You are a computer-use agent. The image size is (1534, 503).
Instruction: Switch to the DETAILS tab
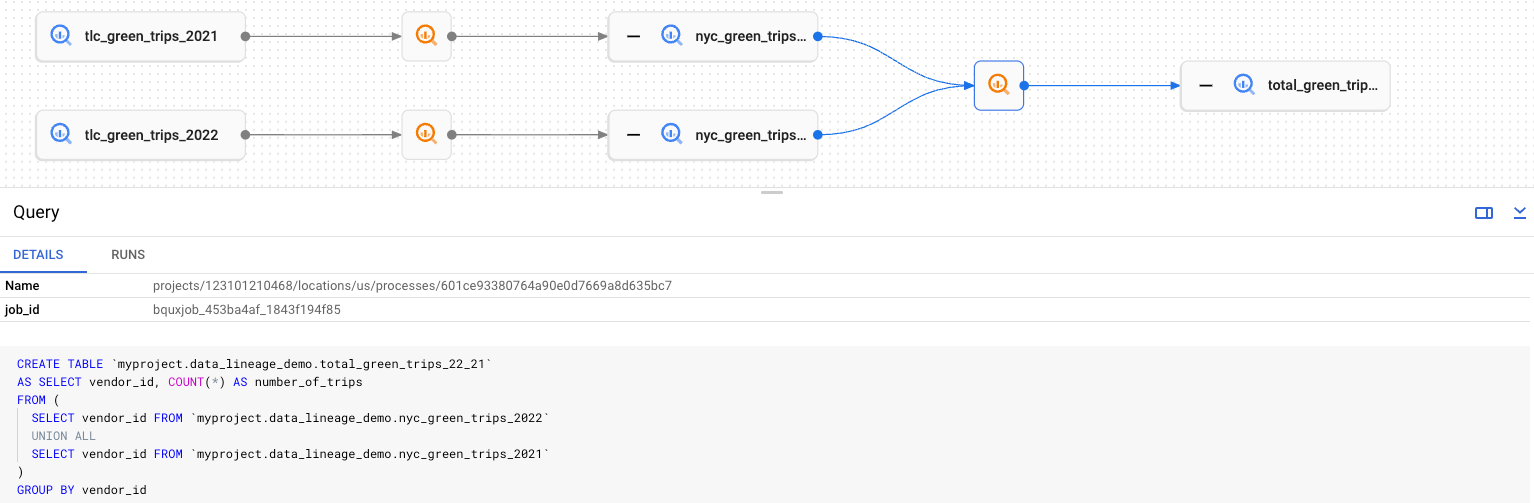[38, 255]
